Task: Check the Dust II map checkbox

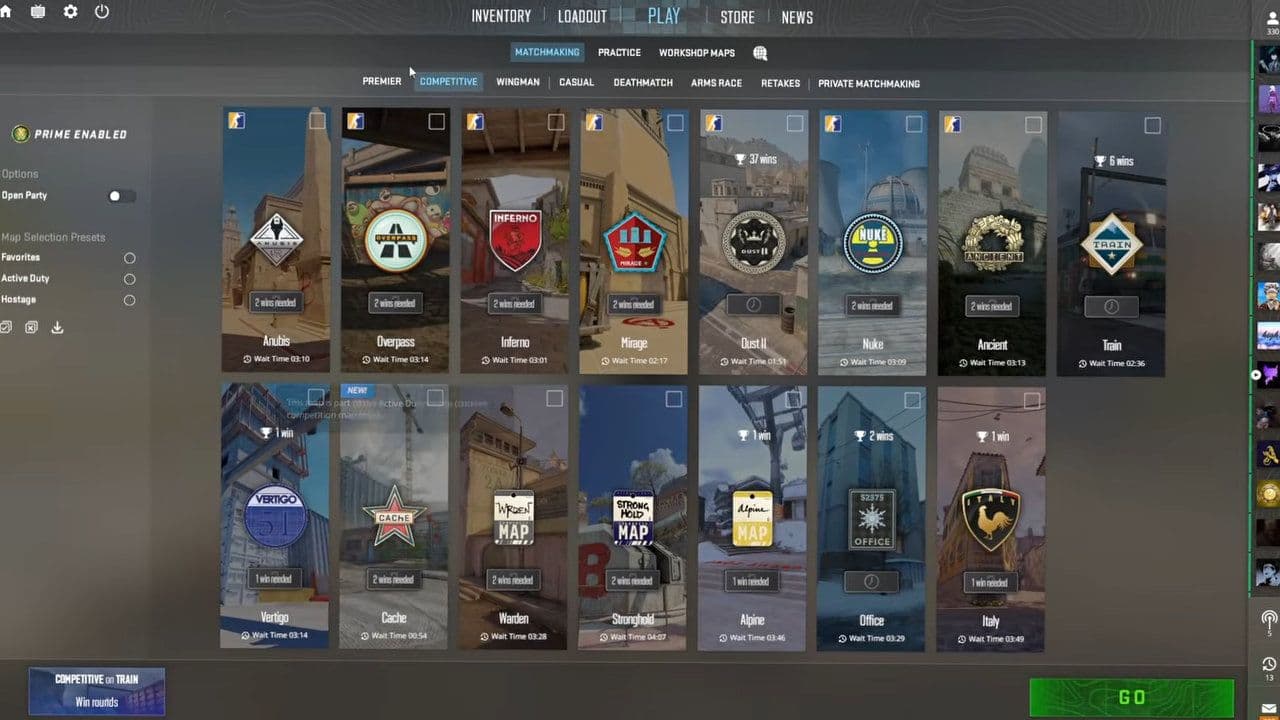Action: tap(794, 123)
